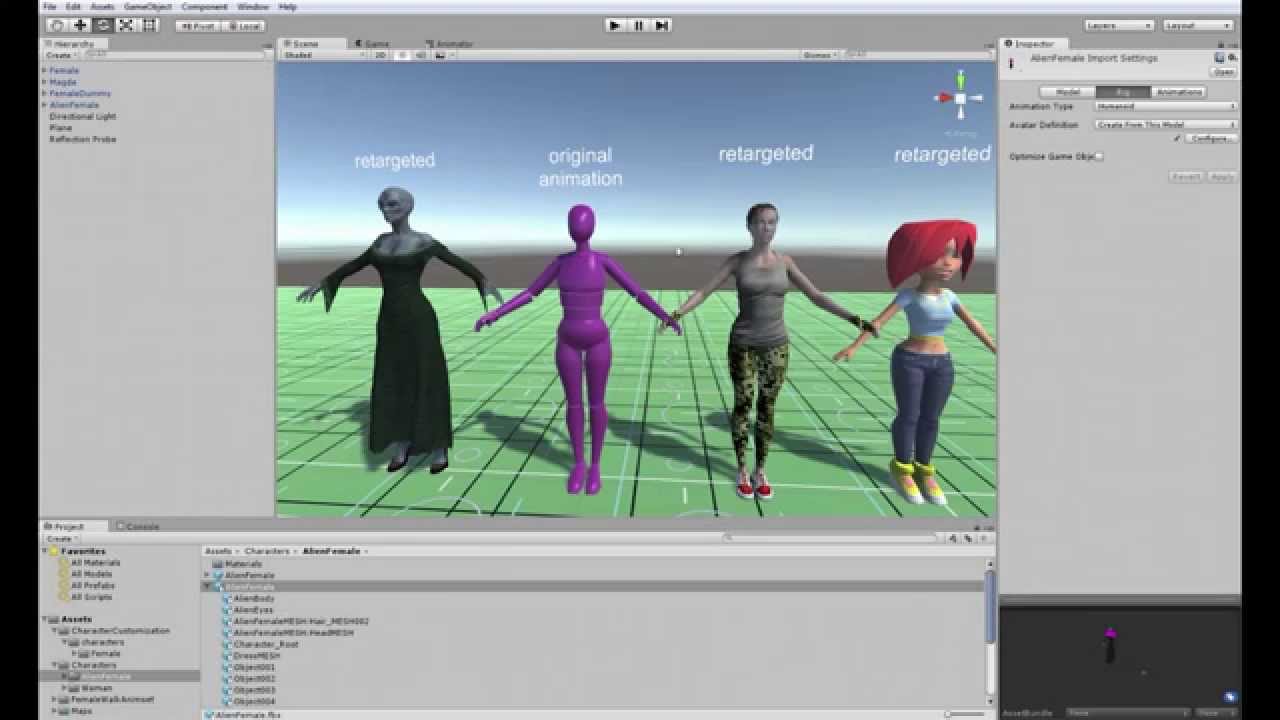Expand the Magda object in Hierarchy

click(44, 82)
